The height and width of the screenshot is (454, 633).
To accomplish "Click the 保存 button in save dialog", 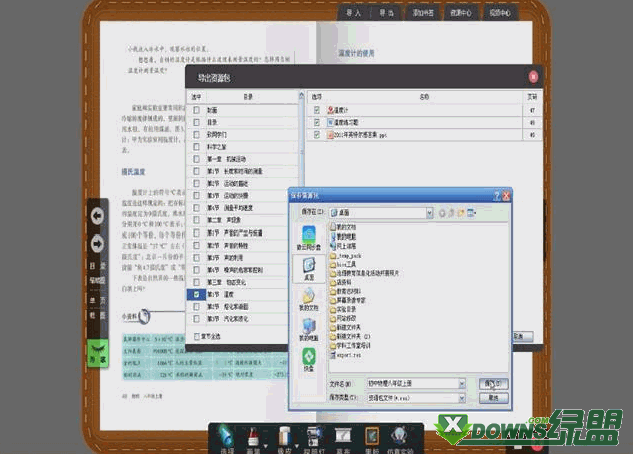I will pyautogui.click(x=493, y=383).
